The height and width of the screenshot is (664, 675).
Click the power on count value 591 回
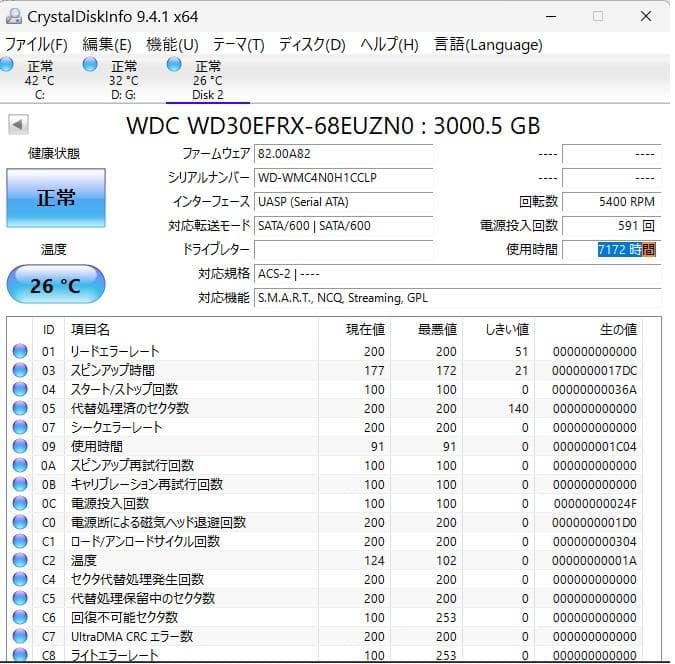[x=611, y=226]
